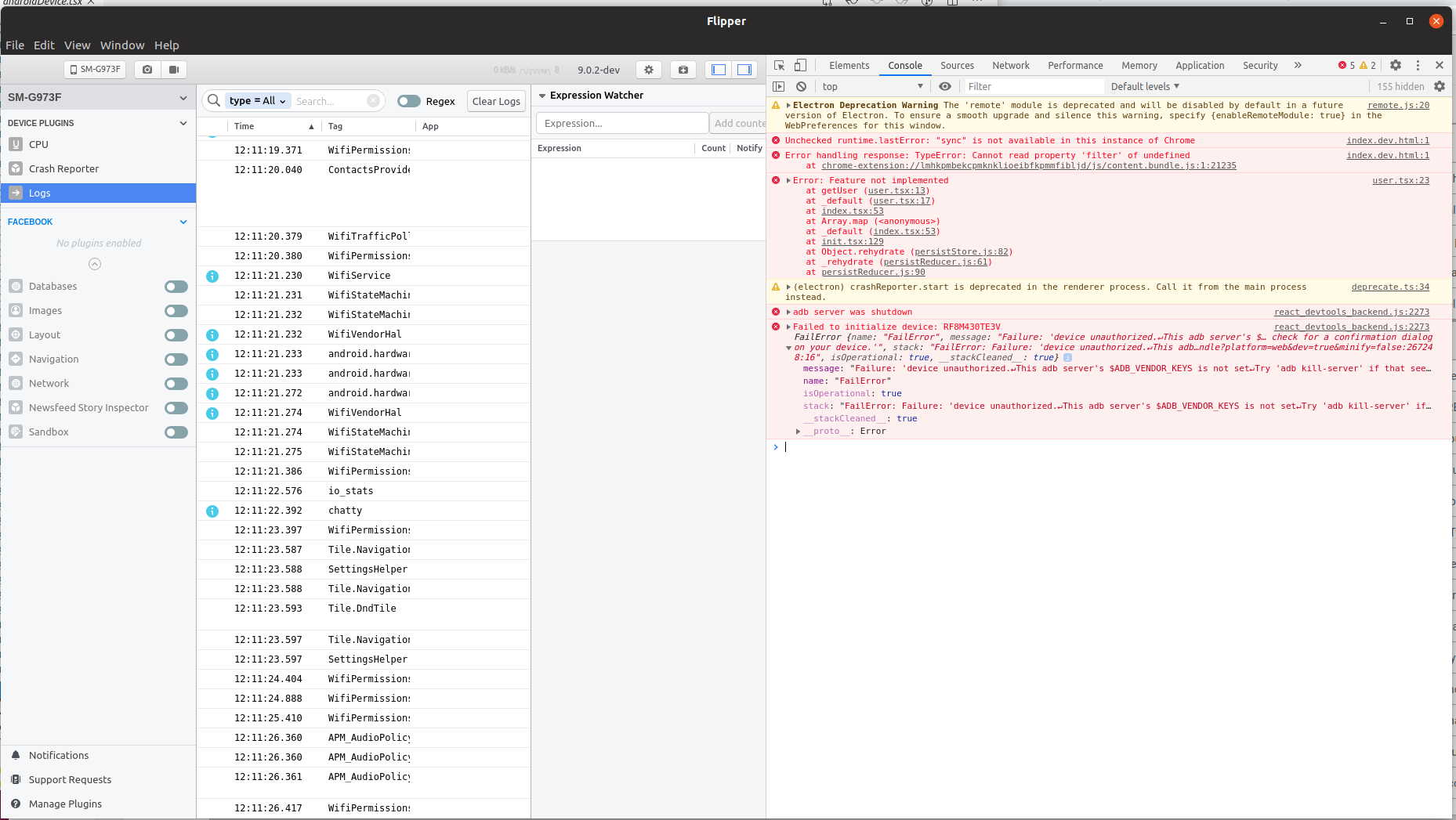Image resolution: width=1456 pixels, height=820 pixels.
Task: Enable the Databases plugin
Action: coord(176,287)
